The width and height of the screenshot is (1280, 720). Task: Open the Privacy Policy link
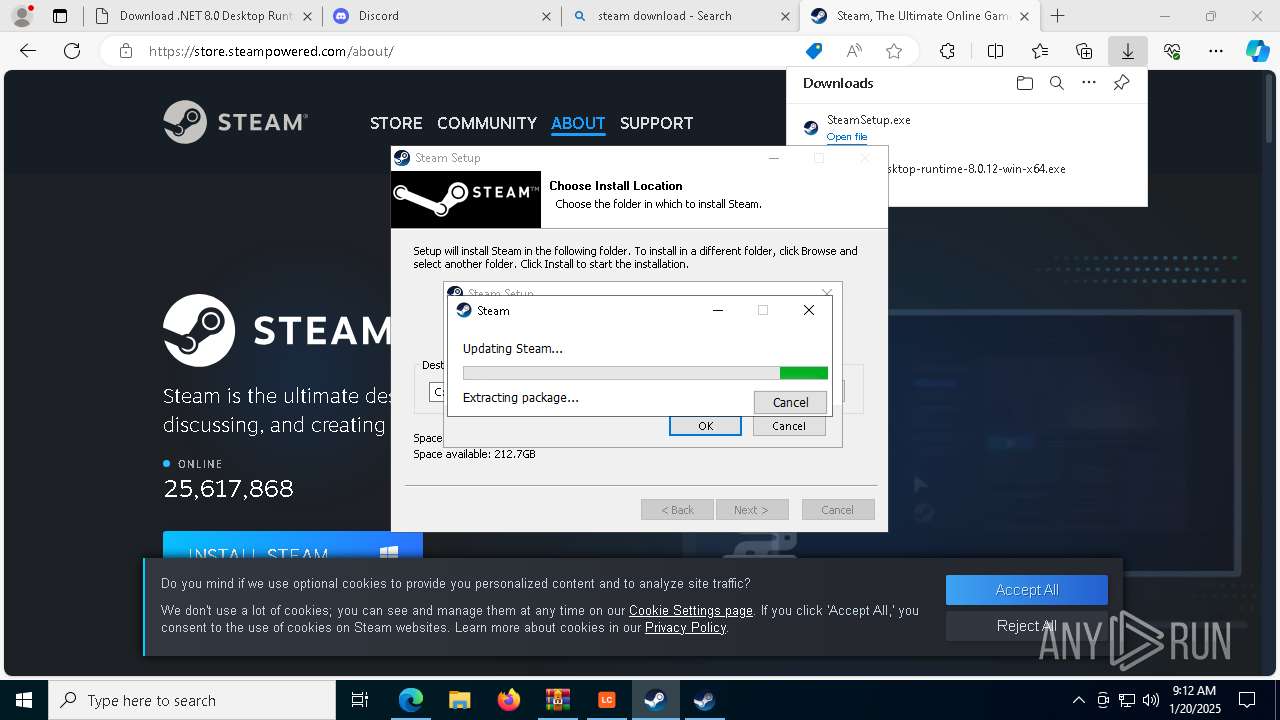pos(685,627)
